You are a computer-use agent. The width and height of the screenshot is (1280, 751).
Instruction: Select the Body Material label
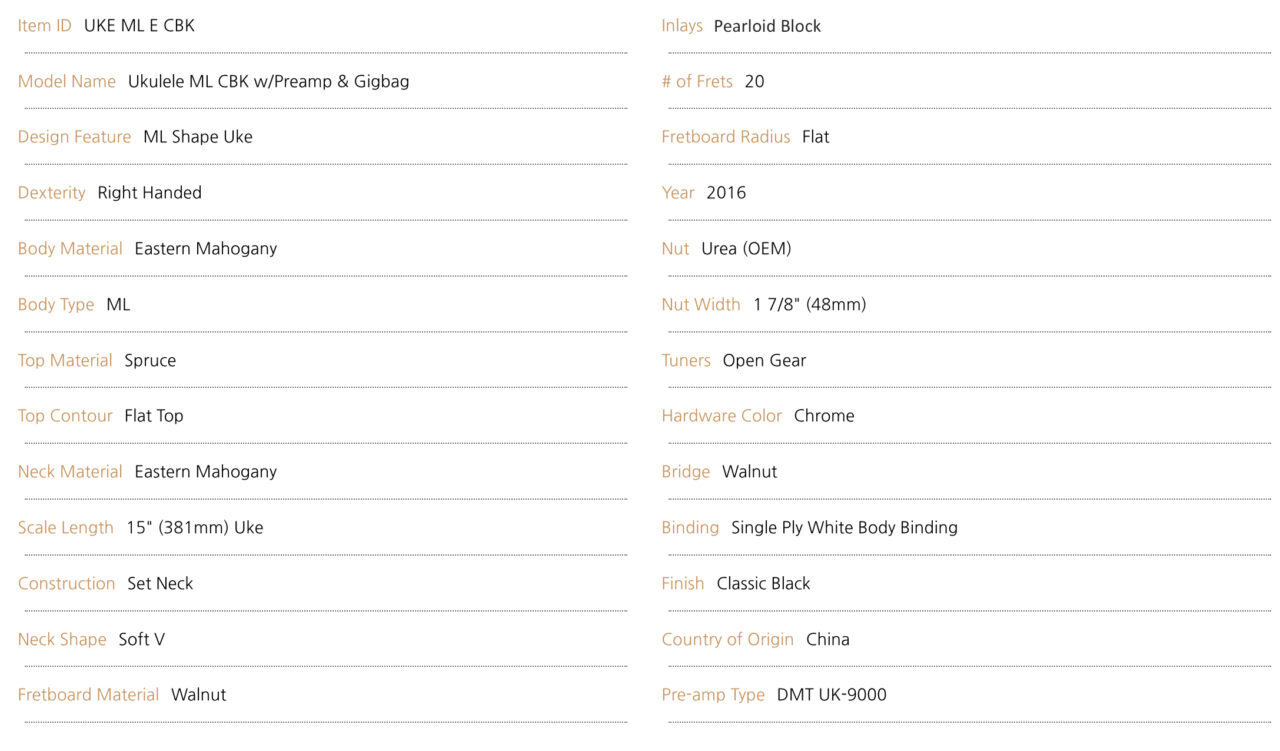[70, 249]
